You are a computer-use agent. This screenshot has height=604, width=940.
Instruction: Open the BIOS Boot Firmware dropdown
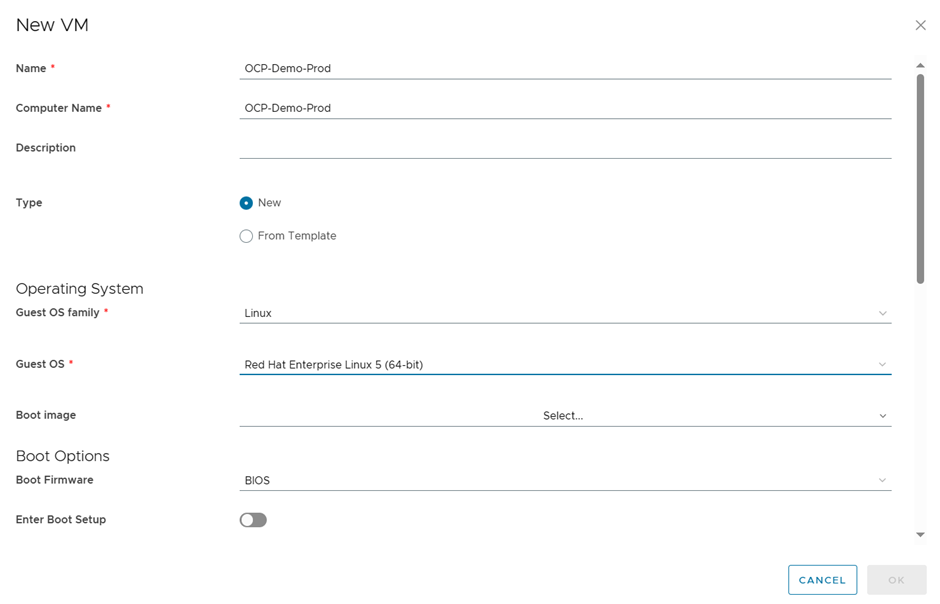point(565,480)
